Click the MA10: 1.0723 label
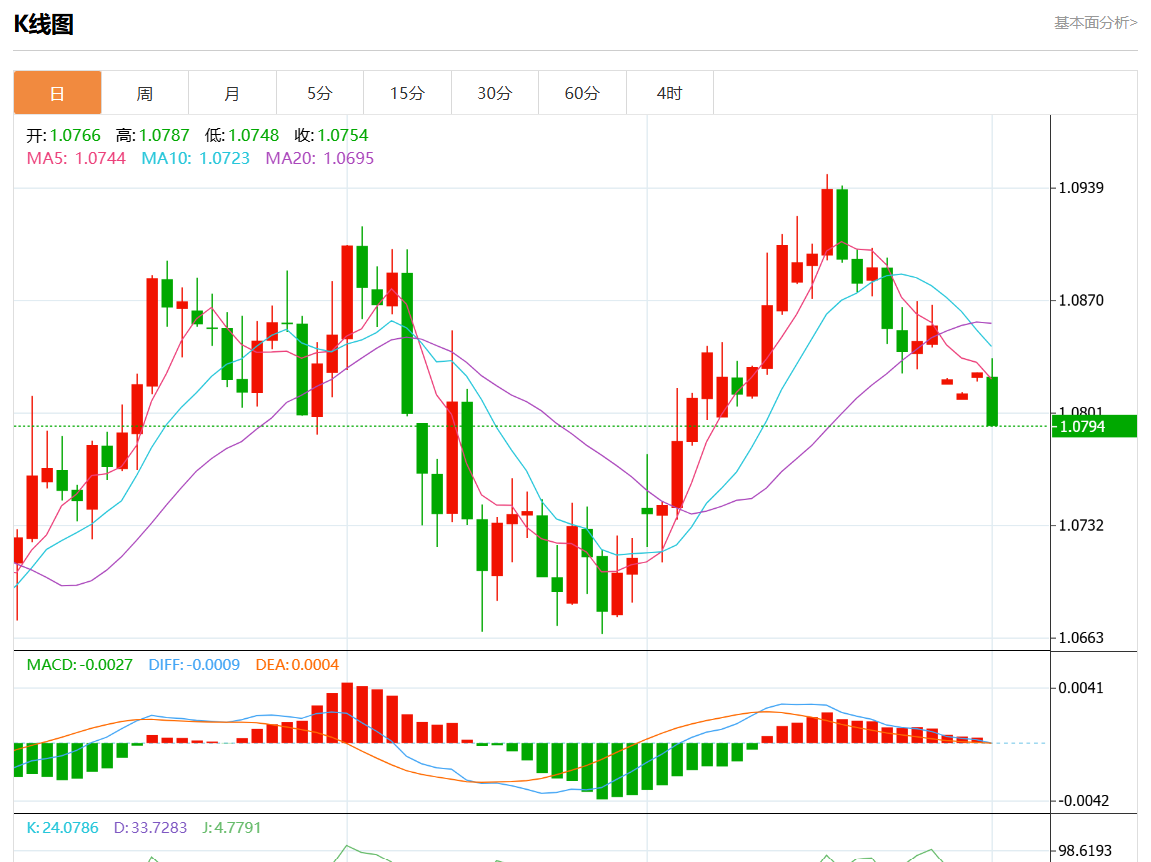Image resolution: width=1151 pixels, height=862 pixels. click(195, 159)
